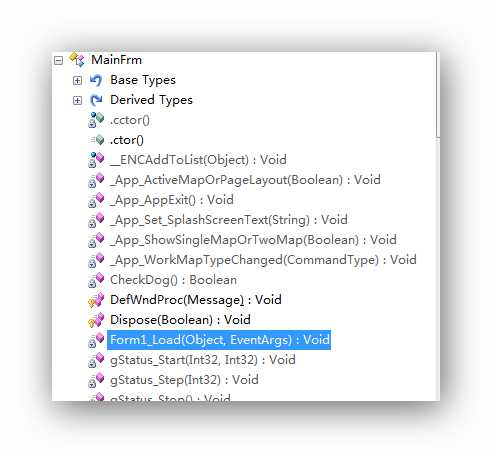
Task: Click the CheckDog method icon
Action: [96, 280]
